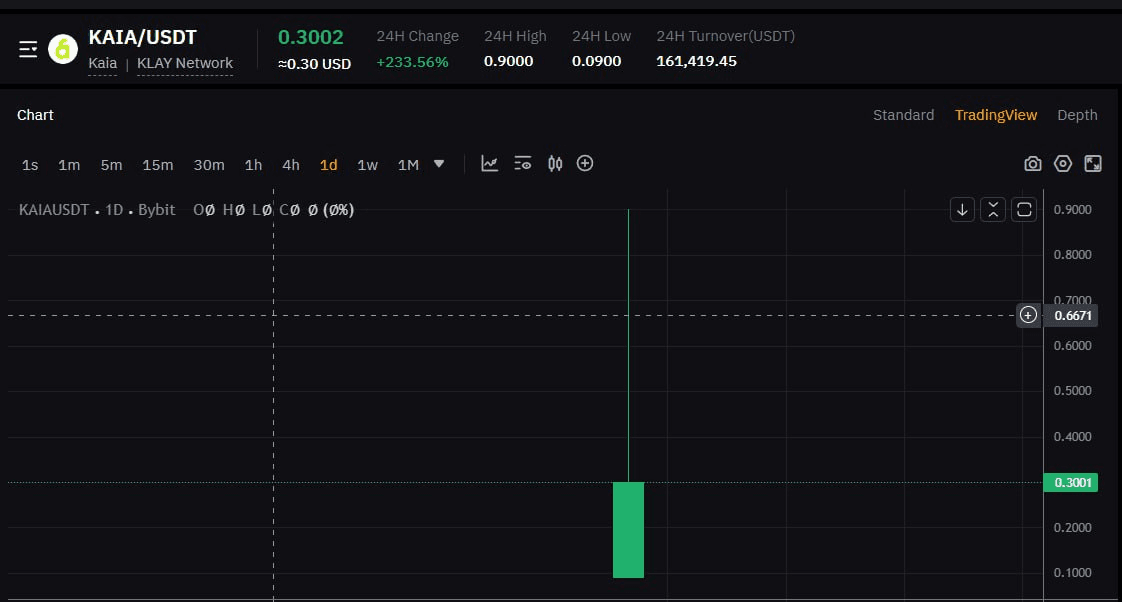The image size is (1122, 602).
Task: Click the current price 0.3002
Action: 311,37
